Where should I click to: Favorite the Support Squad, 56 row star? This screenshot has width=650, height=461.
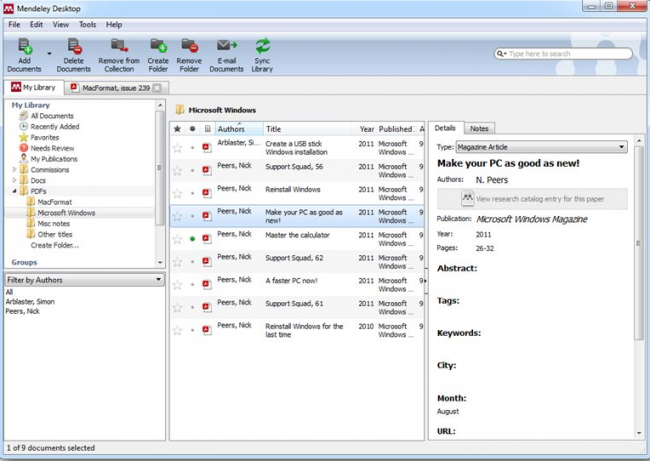click(x=177, y=170)
